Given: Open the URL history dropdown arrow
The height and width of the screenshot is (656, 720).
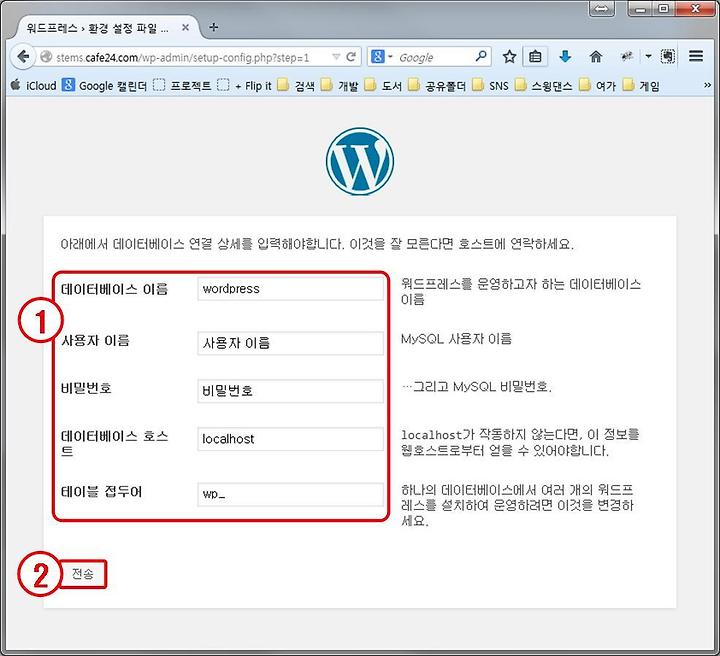Looking at the screenshot, I should (x=336, y=57).
